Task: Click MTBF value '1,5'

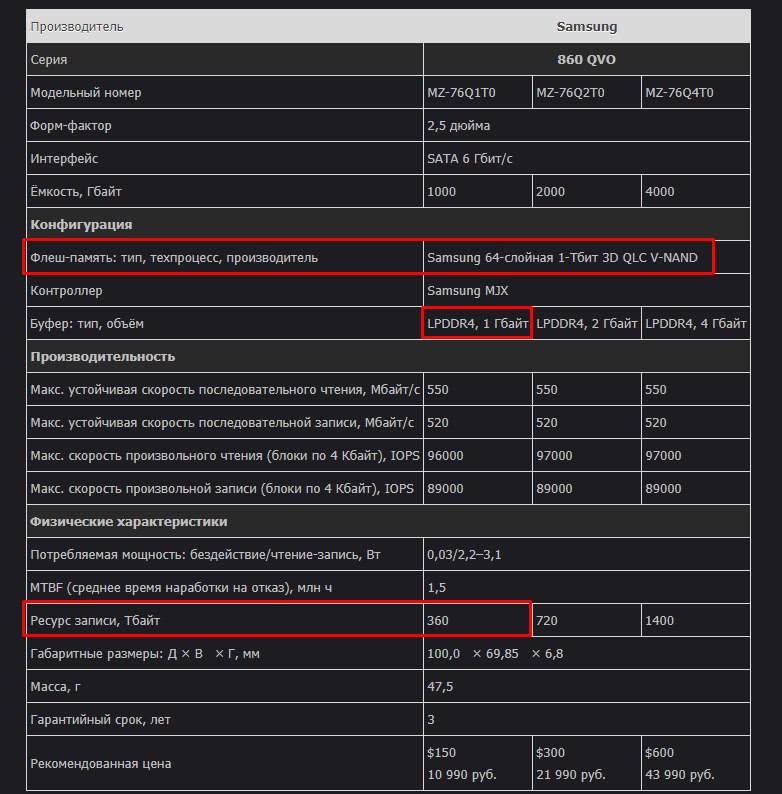Action: (x=437, y=588)
